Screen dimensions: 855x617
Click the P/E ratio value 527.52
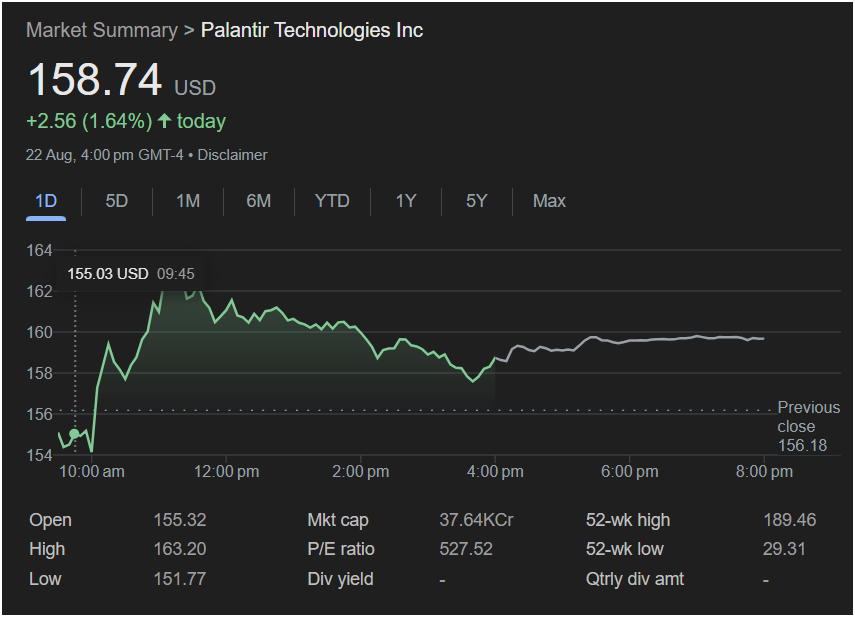(x=466, y=549)
